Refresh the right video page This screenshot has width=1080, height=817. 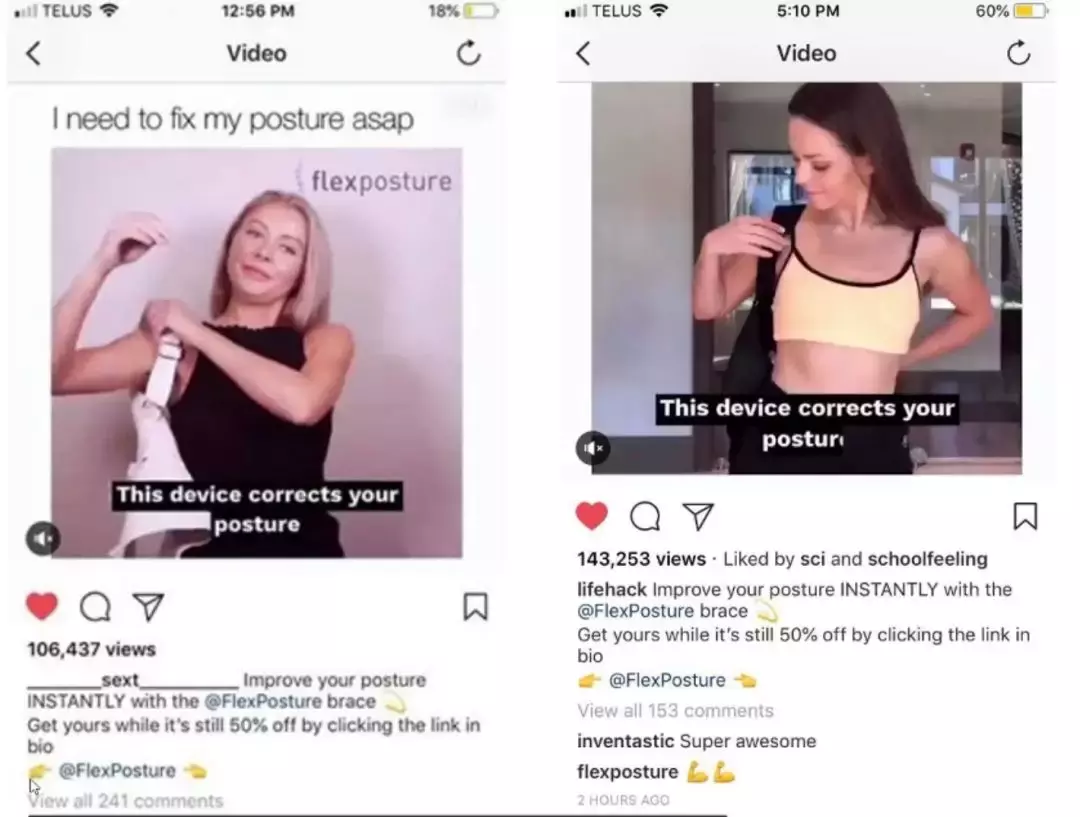(1019, 52)
